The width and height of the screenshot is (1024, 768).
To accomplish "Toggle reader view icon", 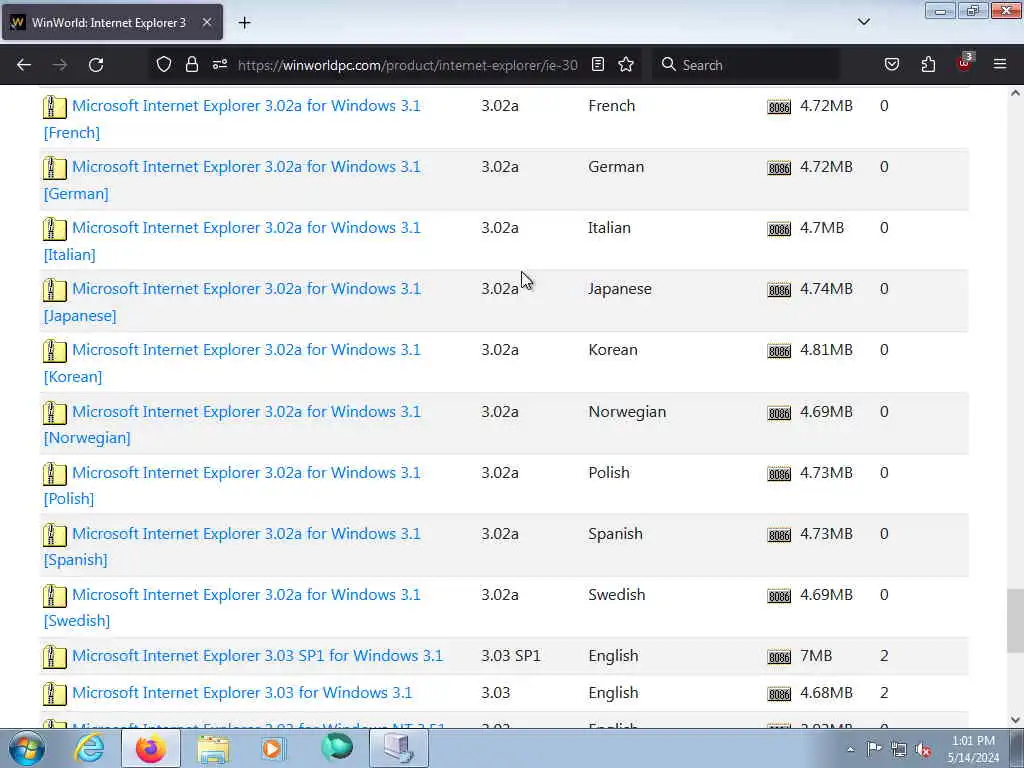I will pos(598,65).
